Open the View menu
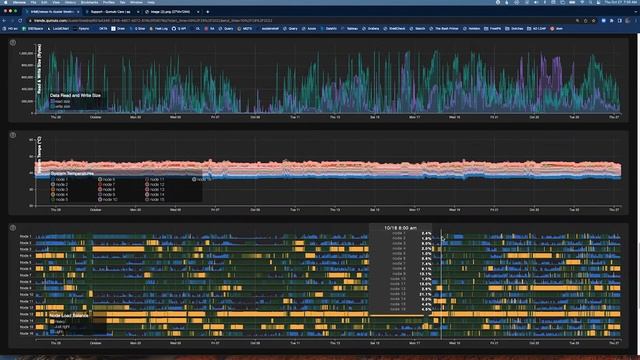This screenshot has height=360, width=640. tap(56, 2)
